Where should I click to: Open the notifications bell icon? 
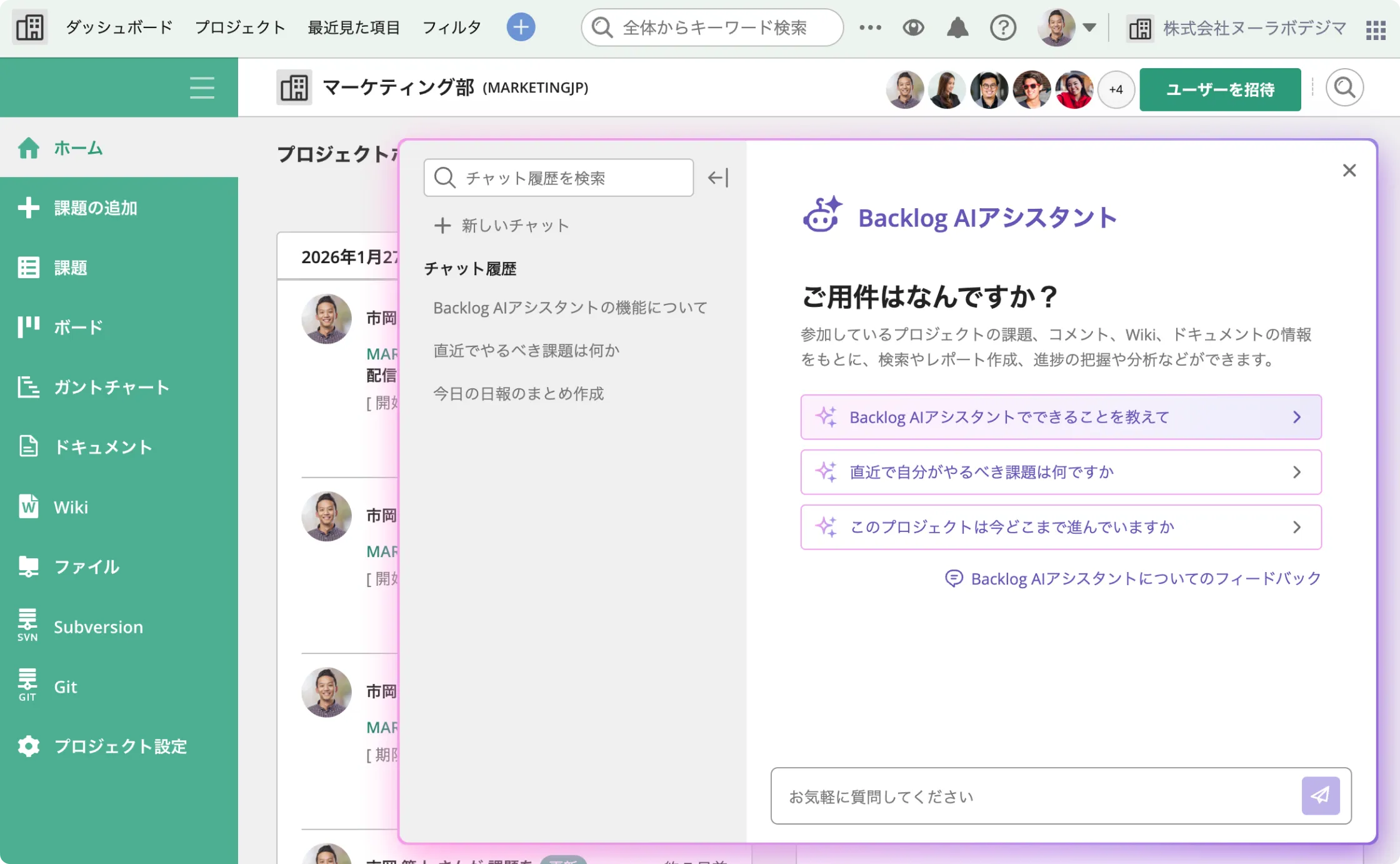point(957,28)
